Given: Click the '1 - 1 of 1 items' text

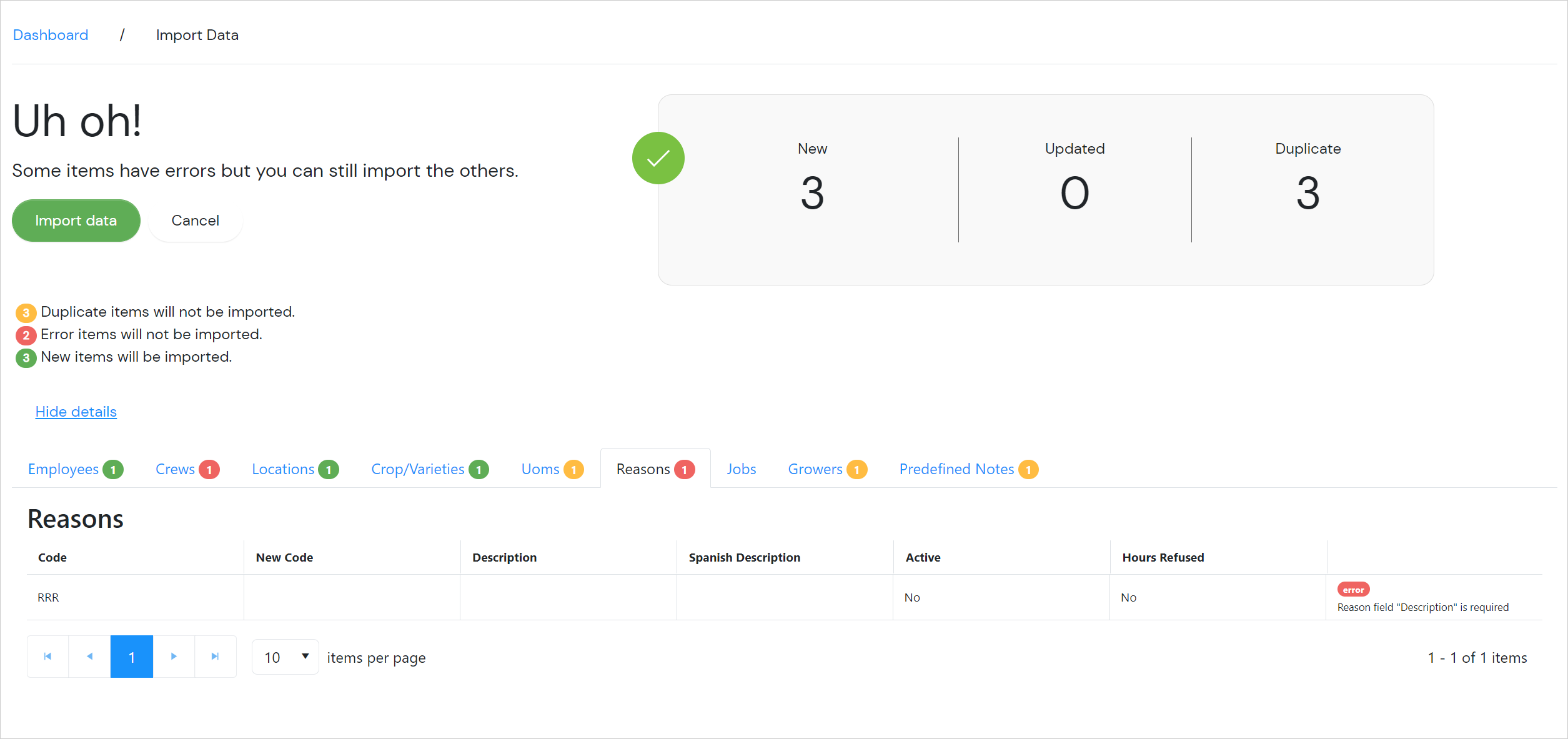Looking at the screenshot, I should point(1477,657).
